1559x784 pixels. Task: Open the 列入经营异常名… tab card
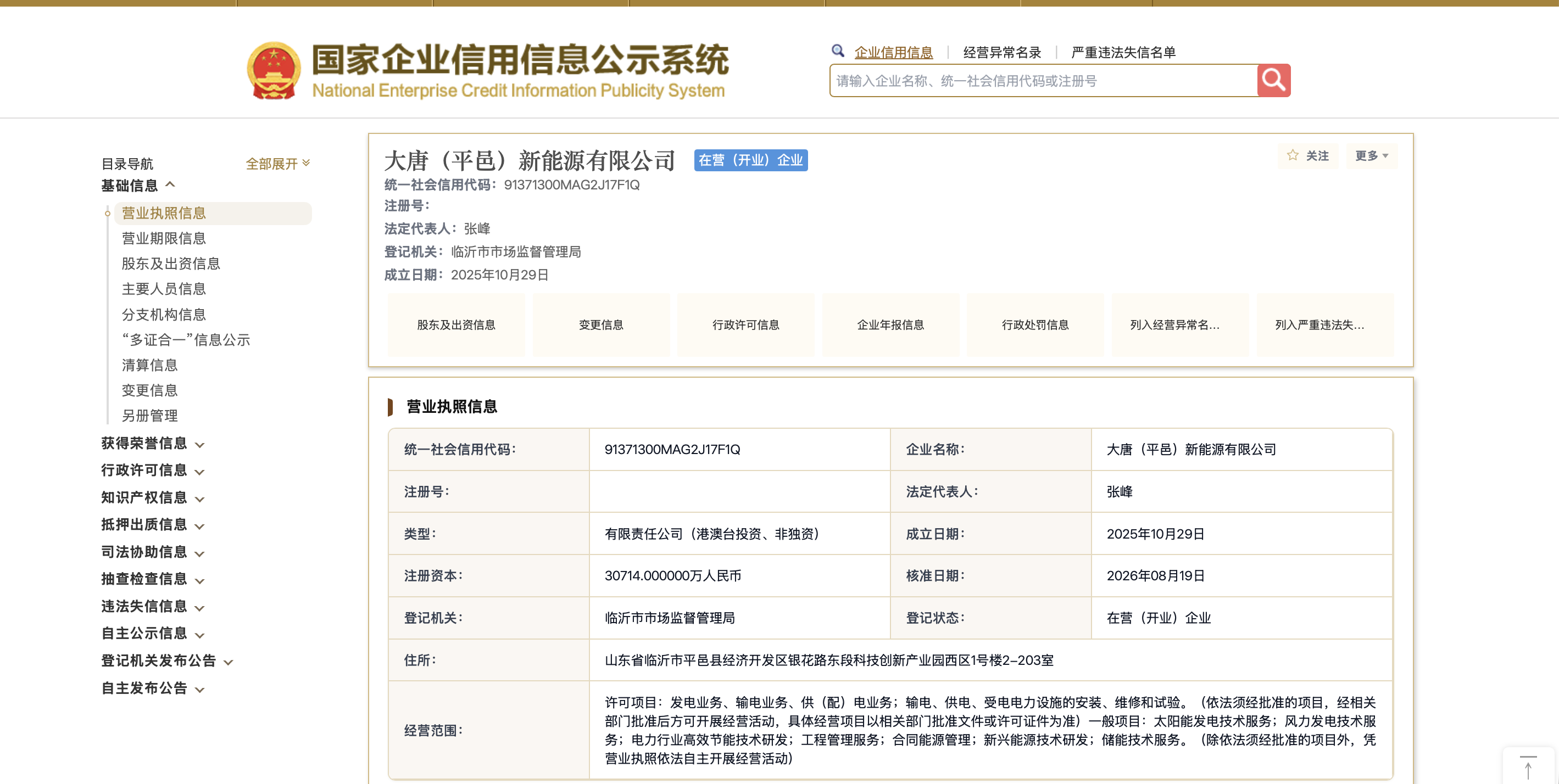click(x=1180, y=325)
